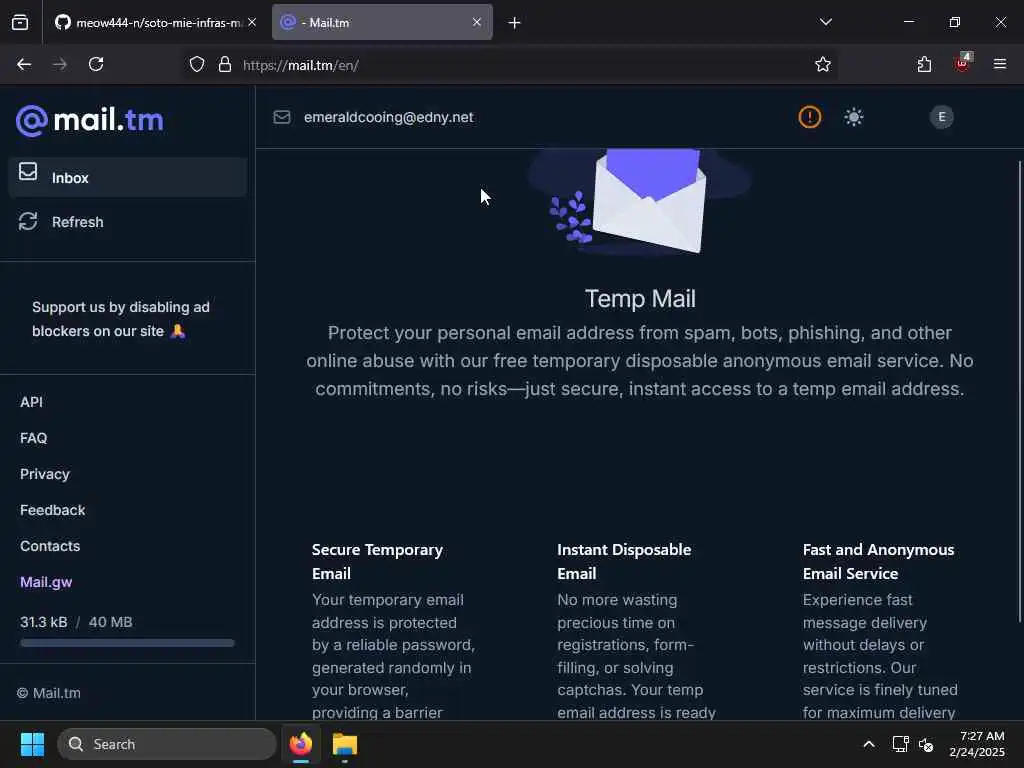Click the ad blocker support message
1024x768 pixels.
click(x=121, y=319)
